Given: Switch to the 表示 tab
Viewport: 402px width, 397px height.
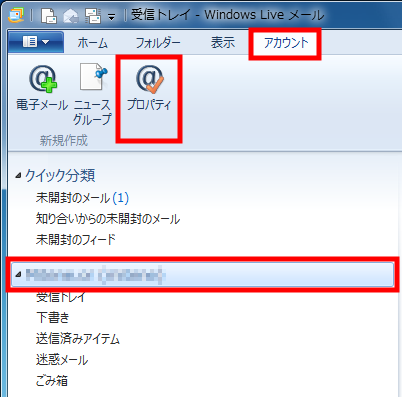Looking at the screenshot, I should coord(223,43).
